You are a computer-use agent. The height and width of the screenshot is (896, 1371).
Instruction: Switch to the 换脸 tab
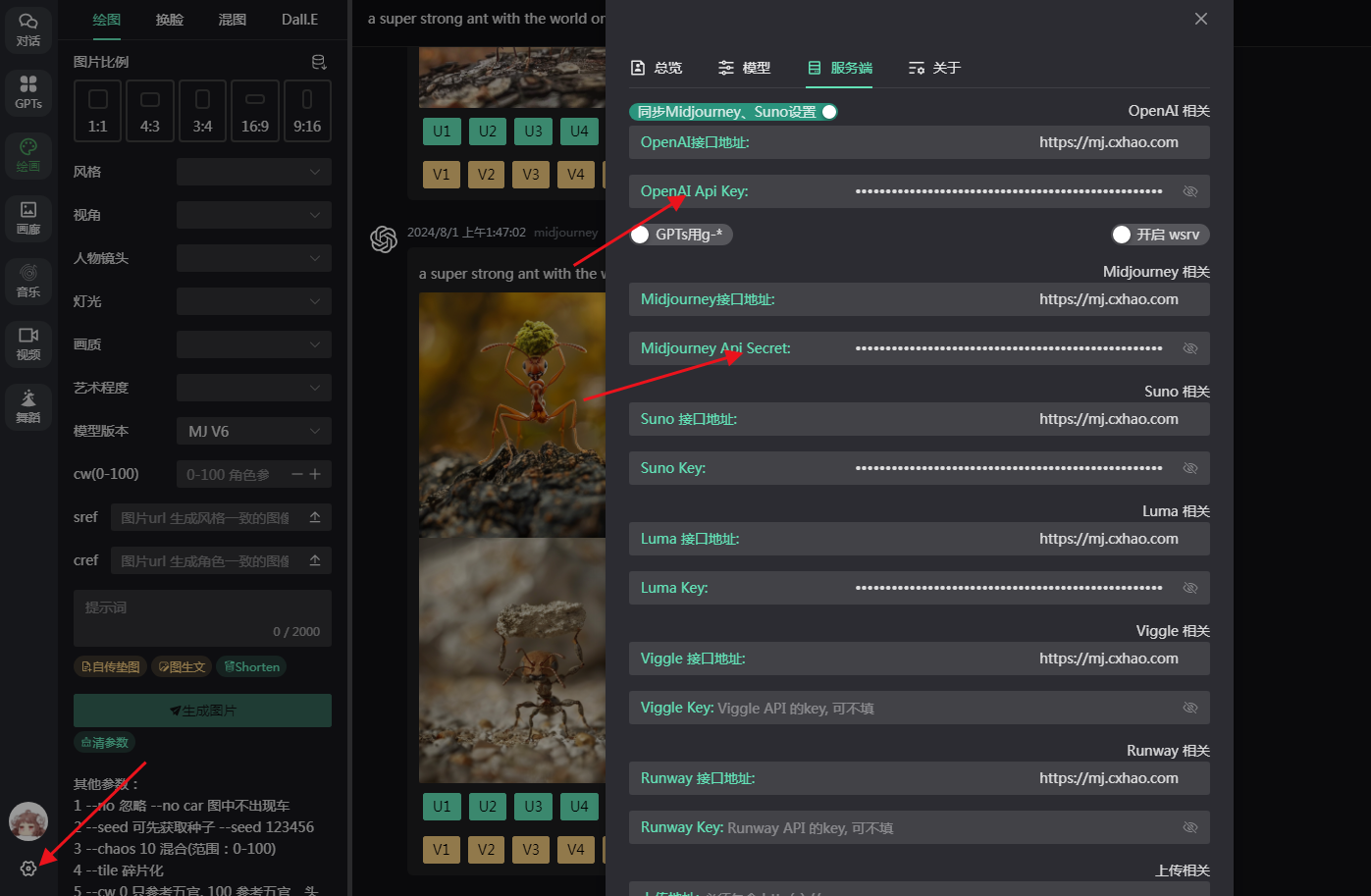[170, 20]
